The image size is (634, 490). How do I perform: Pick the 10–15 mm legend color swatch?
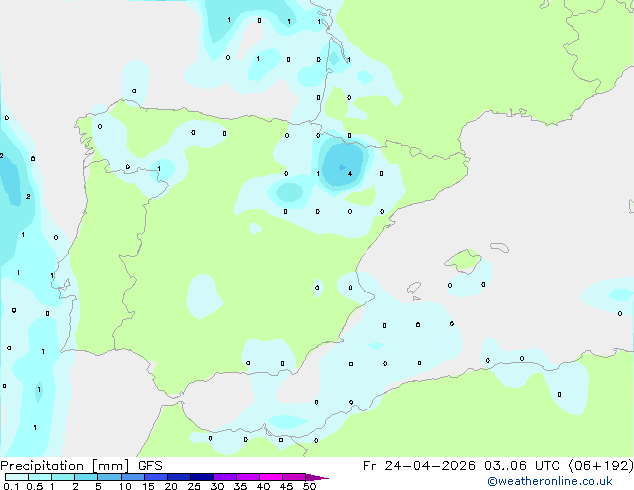click(132, 477)
